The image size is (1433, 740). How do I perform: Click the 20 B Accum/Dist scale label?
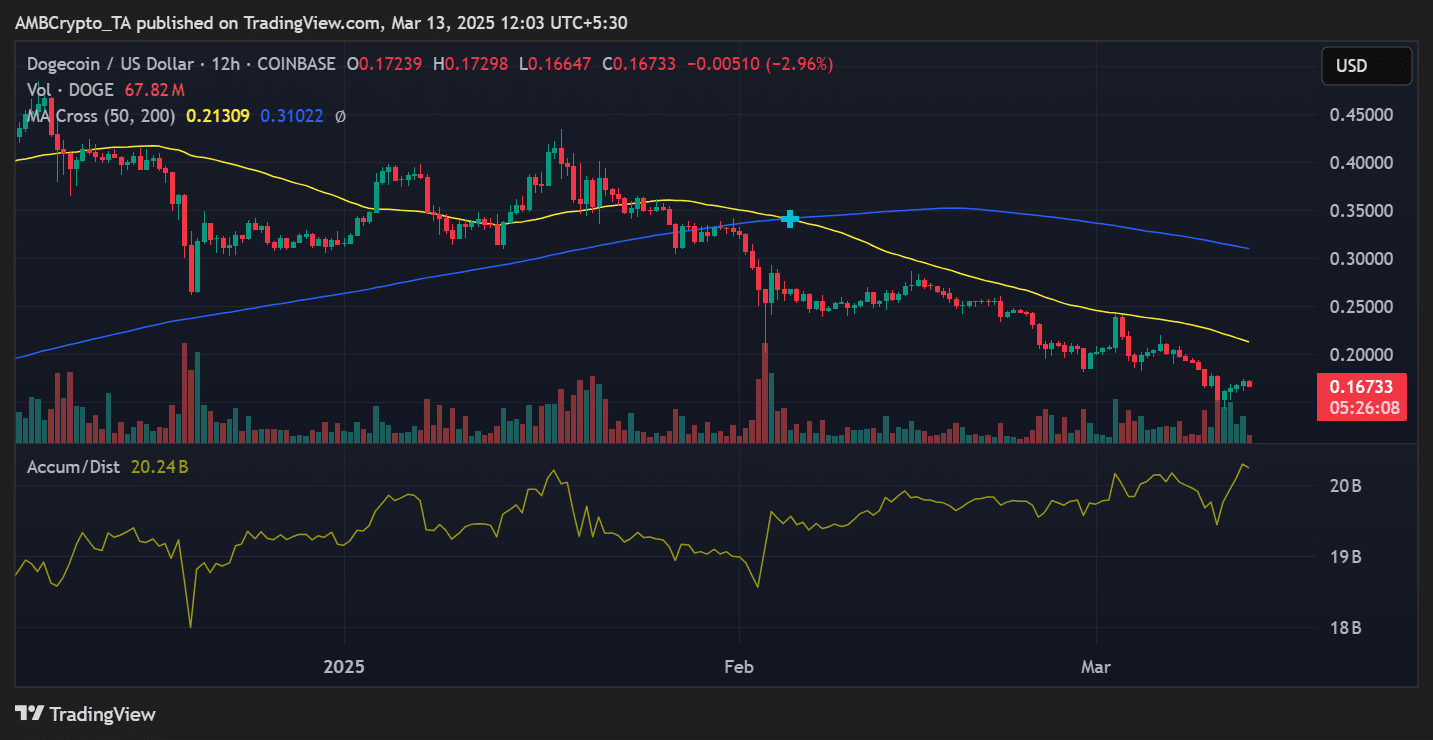(1344, 486)
